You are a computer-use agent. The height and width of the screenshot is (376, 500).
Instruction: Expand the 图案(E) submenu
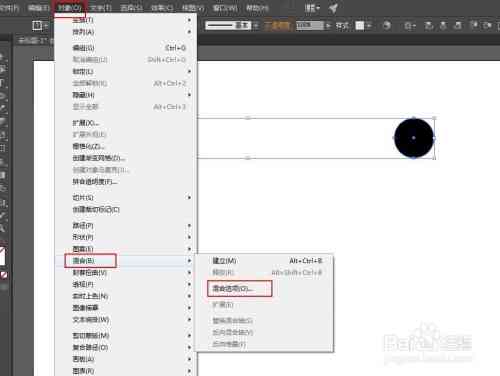pos(126,249)
